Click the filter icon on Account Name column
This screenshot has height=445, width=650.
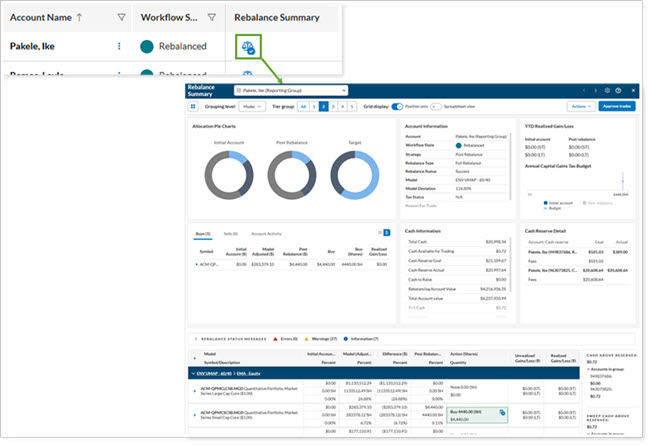(x=121, y=17)
